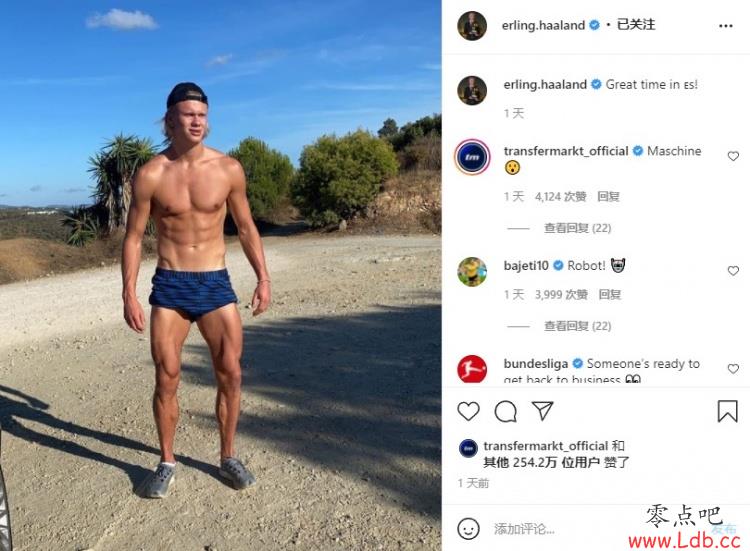
Task: Focus the add comment input field
Action: (x=593, y=529)
